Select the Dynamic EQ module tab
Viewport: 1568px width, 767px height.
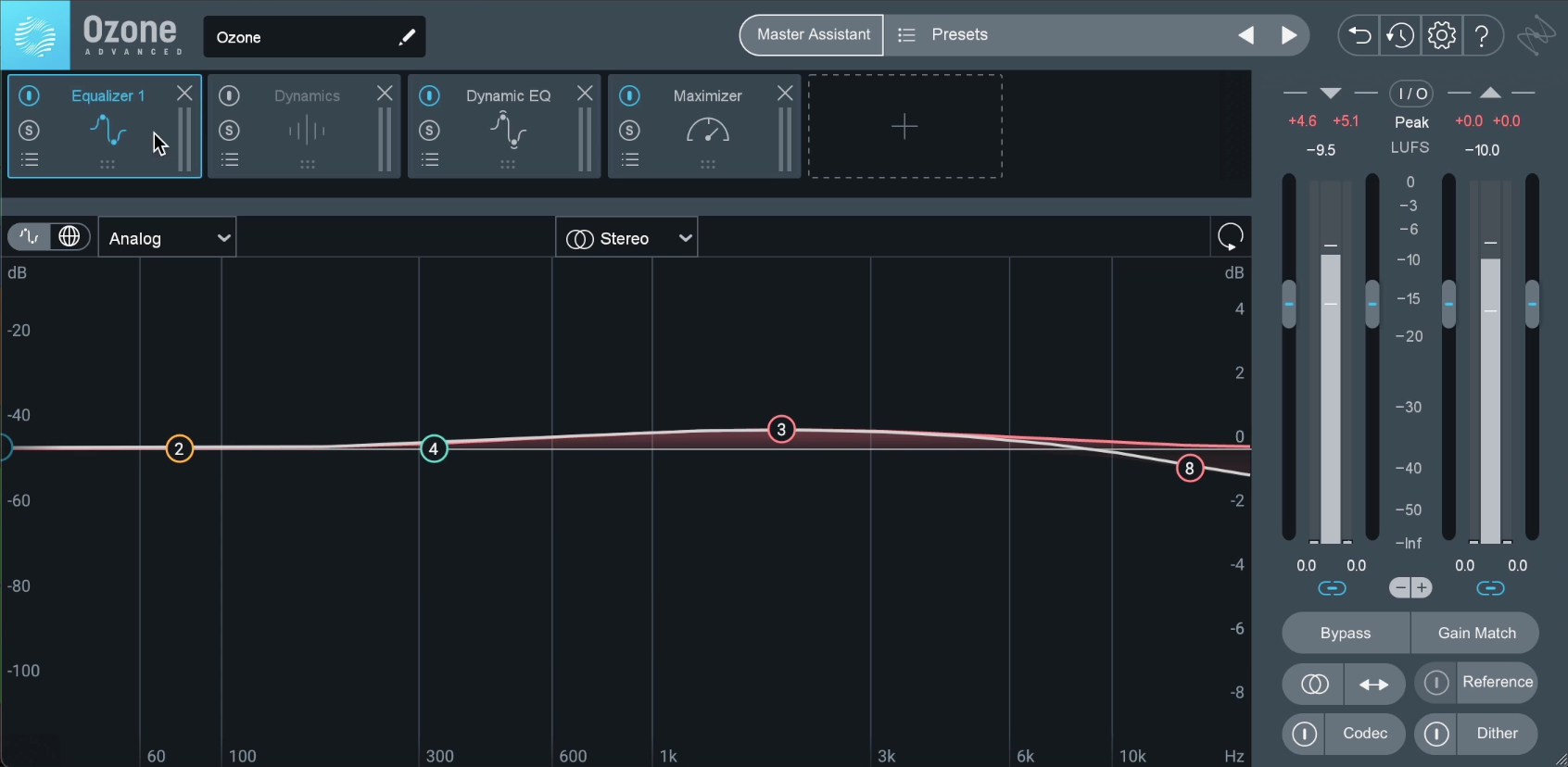(505, 126)
